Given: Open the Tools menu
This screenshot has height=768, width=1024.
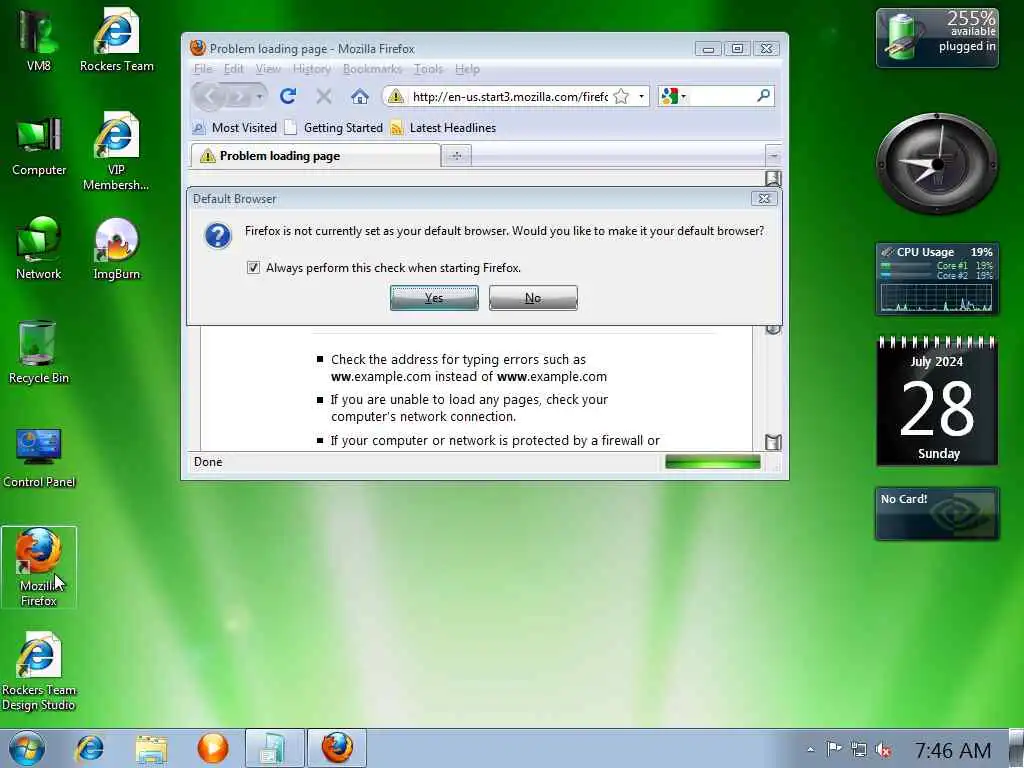Looking at the screenshot, I should click(428, 69).
